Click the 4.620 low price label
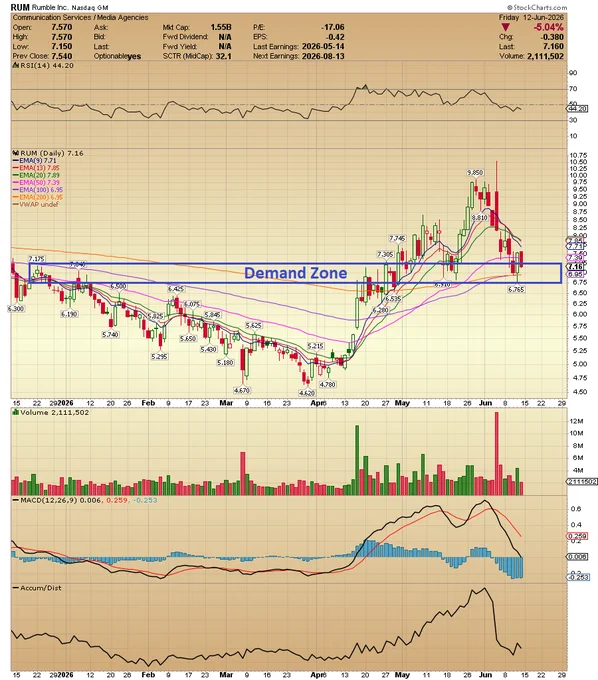598x680 pixels. tap(307, 393)
